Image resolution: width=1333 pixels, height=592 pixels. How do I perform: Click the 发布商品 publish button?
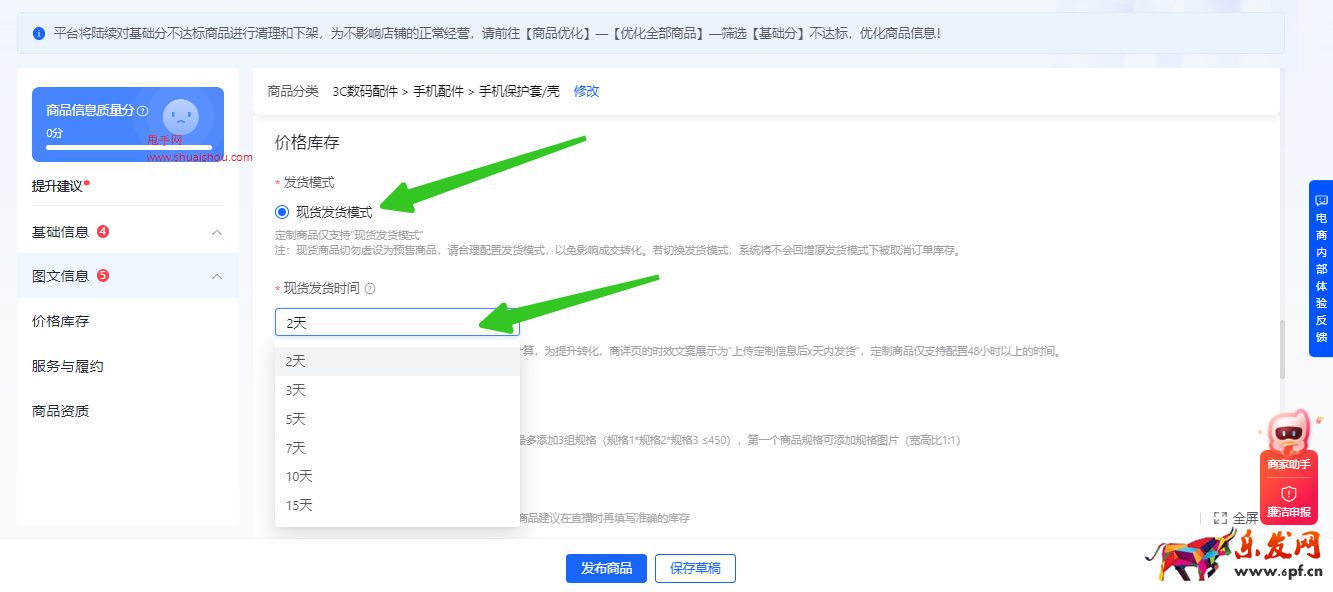[606, 568]
